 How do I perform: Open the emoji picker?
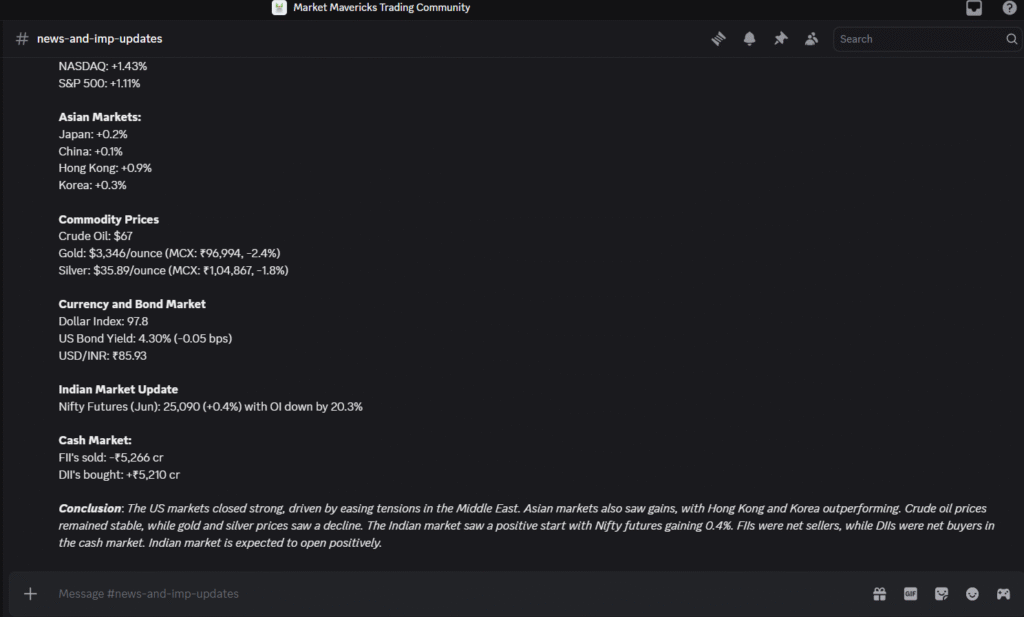[x=972, y=593]
